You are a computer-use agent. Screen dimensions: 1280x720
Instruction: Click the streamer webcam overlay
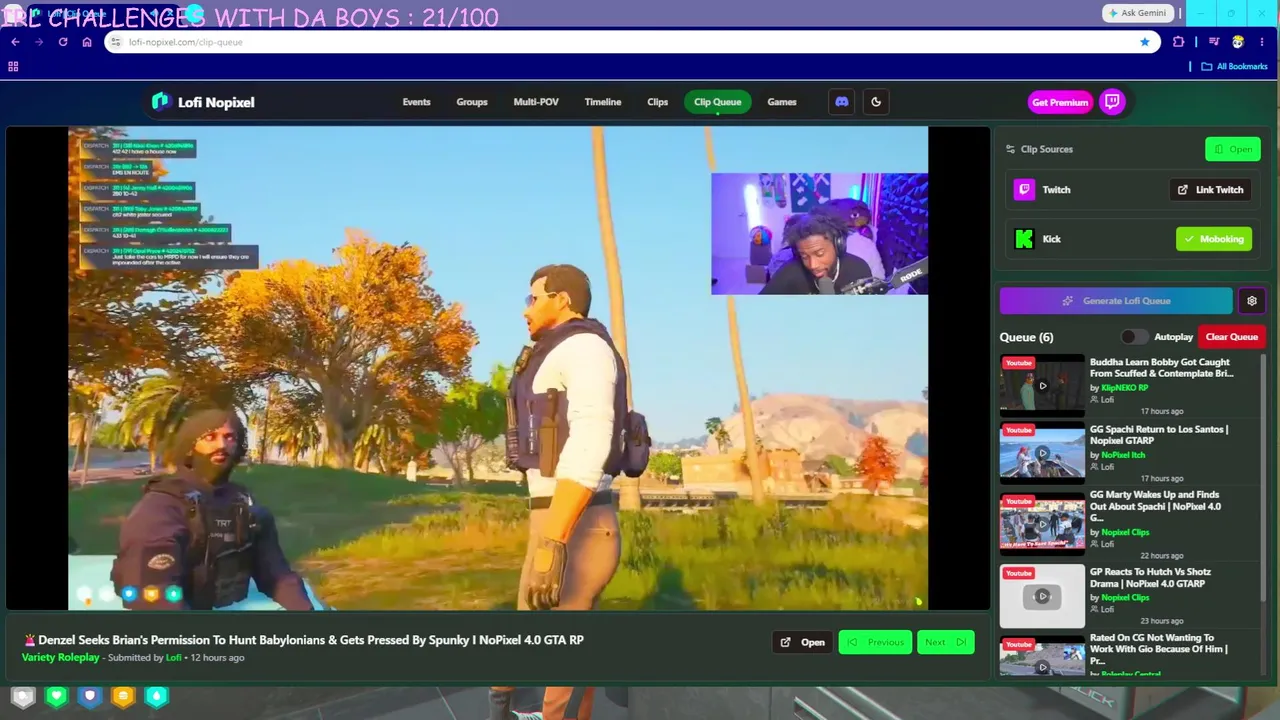click(x=819, y=234)
